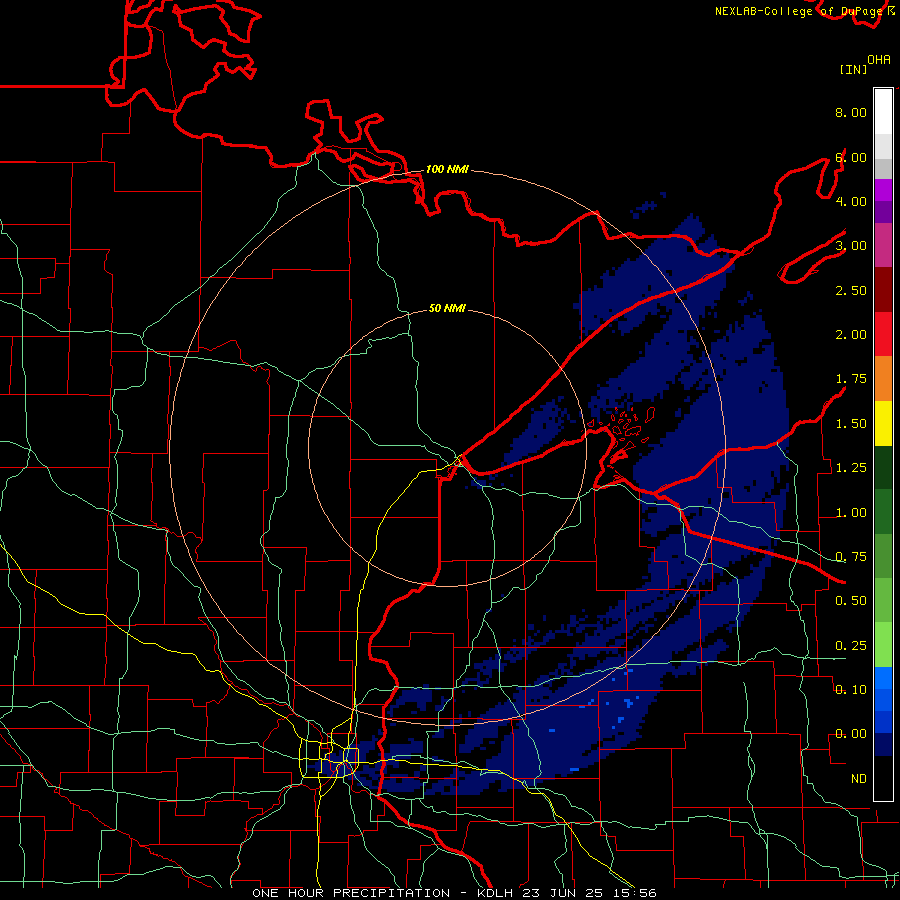Select the 1.50 legend value
Image resolution: width=900 pixels, height=900 pixels.
coord(851,424)
